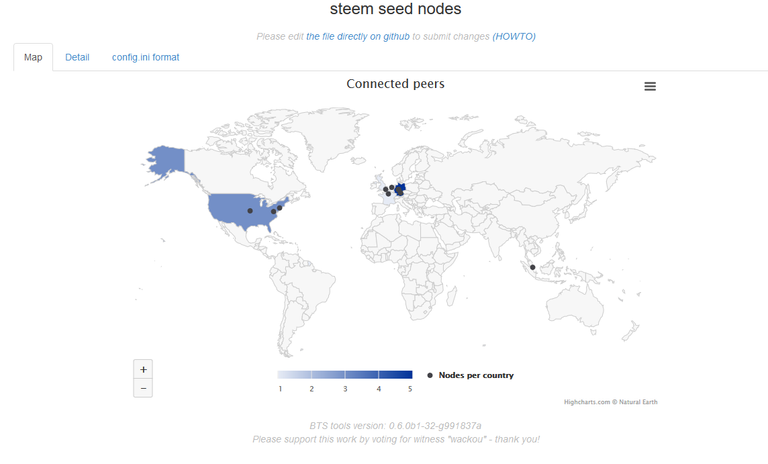The image size is (768, 464).
Task: Click the United Kingdom node dot
Action: pos(385,189)
